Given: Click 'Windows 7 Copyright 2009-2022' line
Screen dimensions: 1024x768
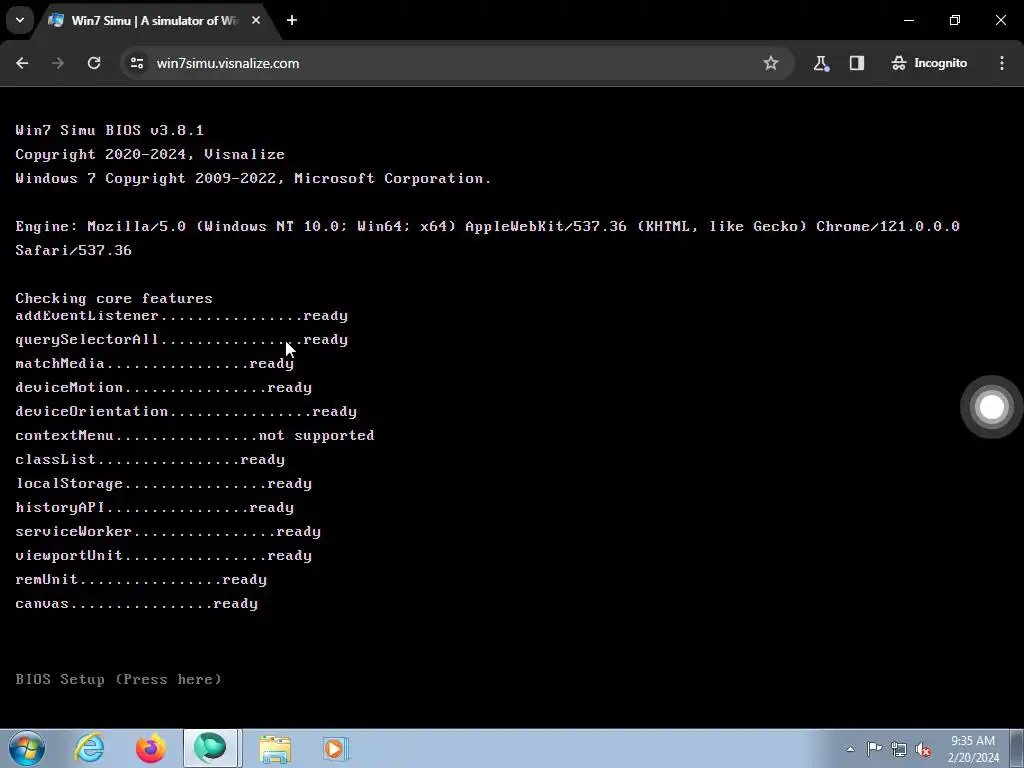Looking at the screenshot, I should pyautogui.click(x=253, y=178).
